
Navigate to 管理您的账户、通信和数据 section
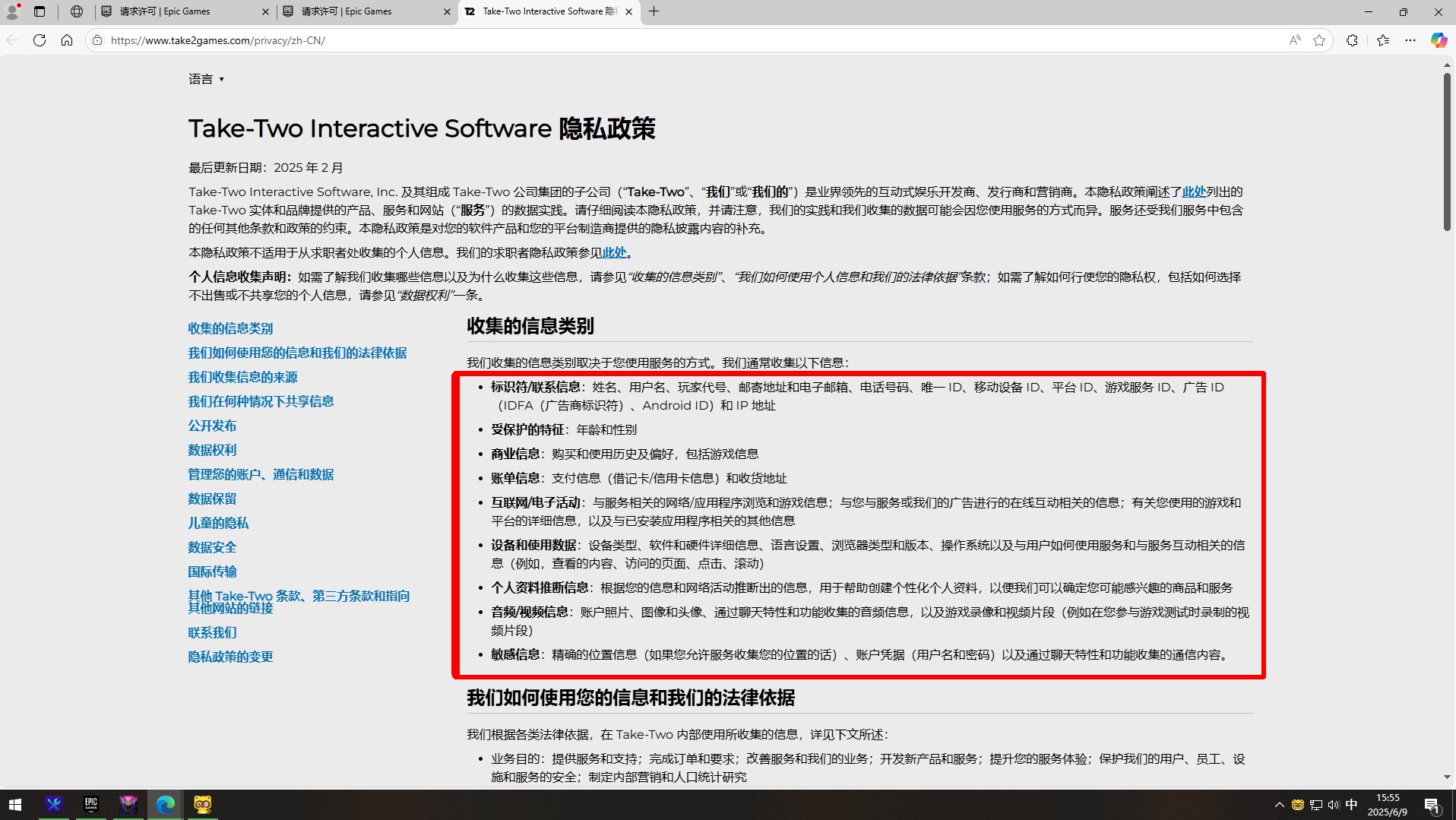(x=261, y=474)
